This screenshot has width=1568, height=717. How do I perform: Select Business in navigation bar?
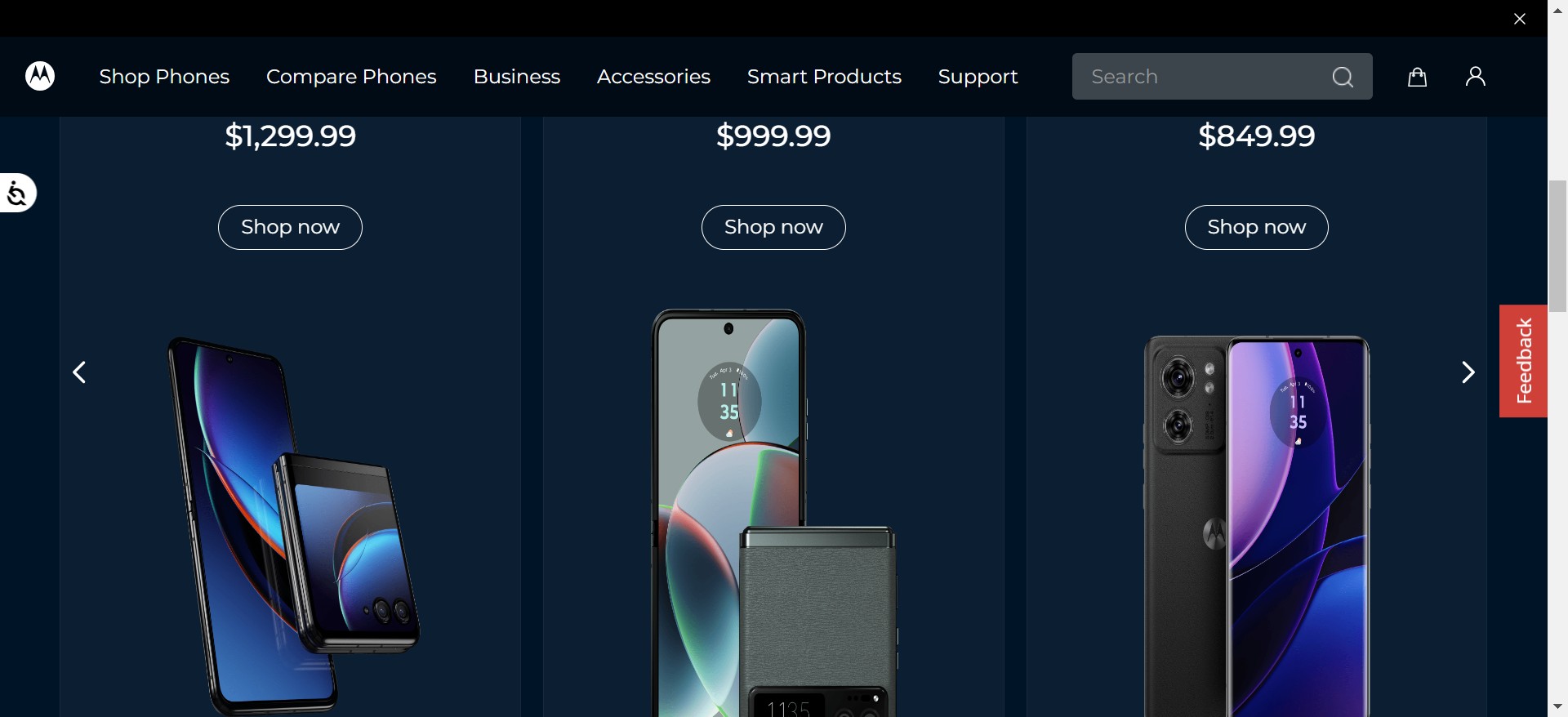click(516, 77)
